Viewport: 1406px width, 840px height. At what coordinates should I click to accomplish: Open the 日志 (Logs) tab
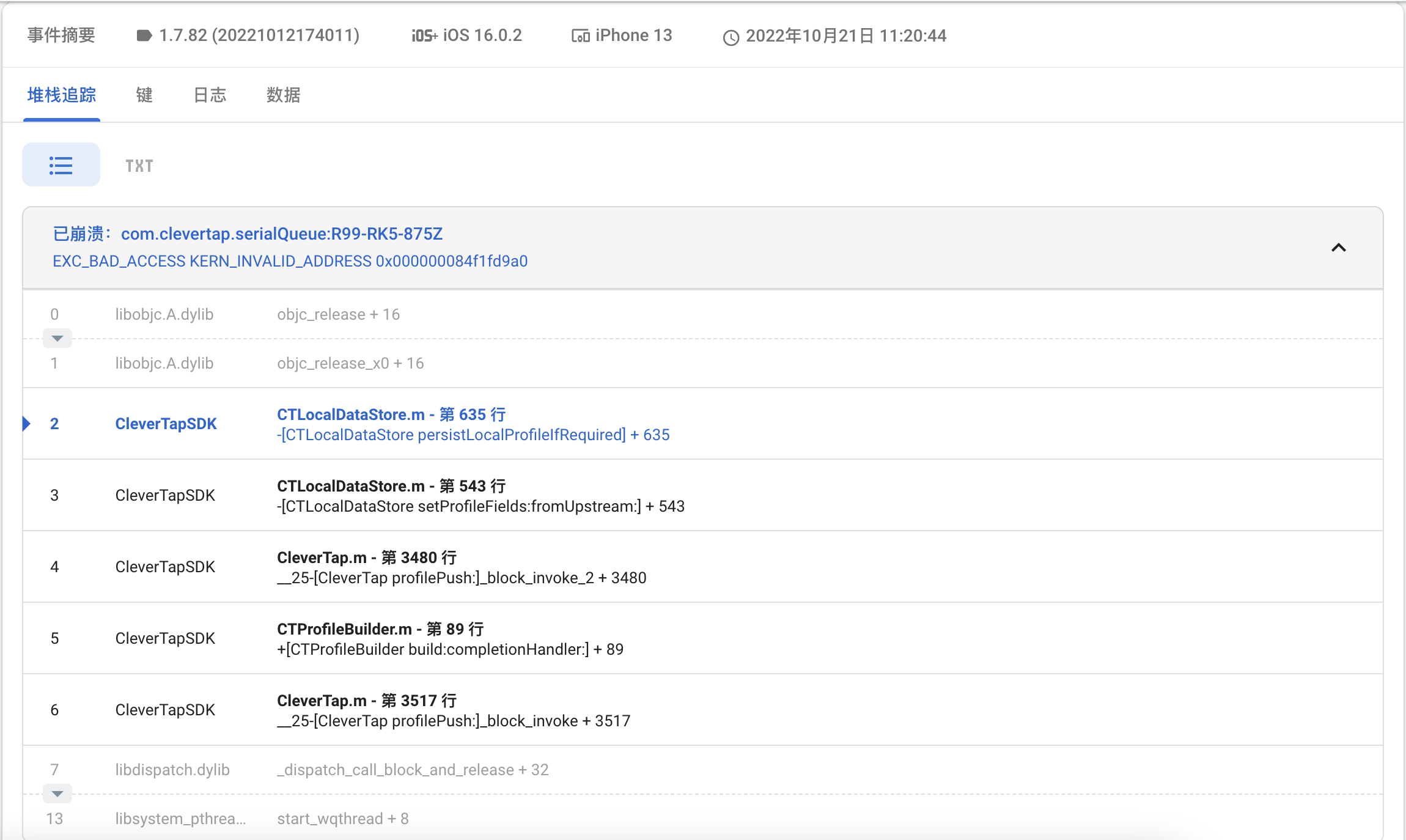tap(210, 95)
